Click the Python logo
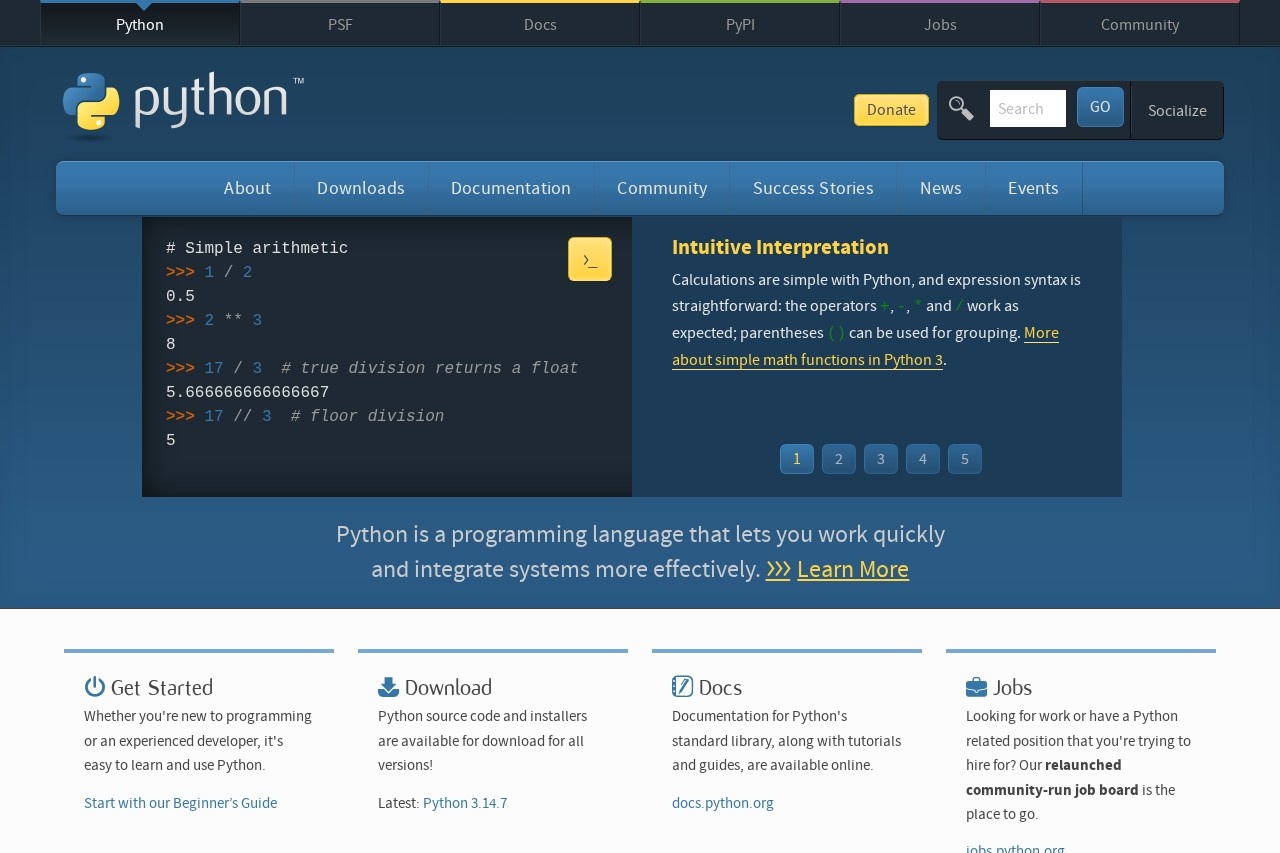The height and width of the screenshot is (853, 1280). tap(182, 105)
